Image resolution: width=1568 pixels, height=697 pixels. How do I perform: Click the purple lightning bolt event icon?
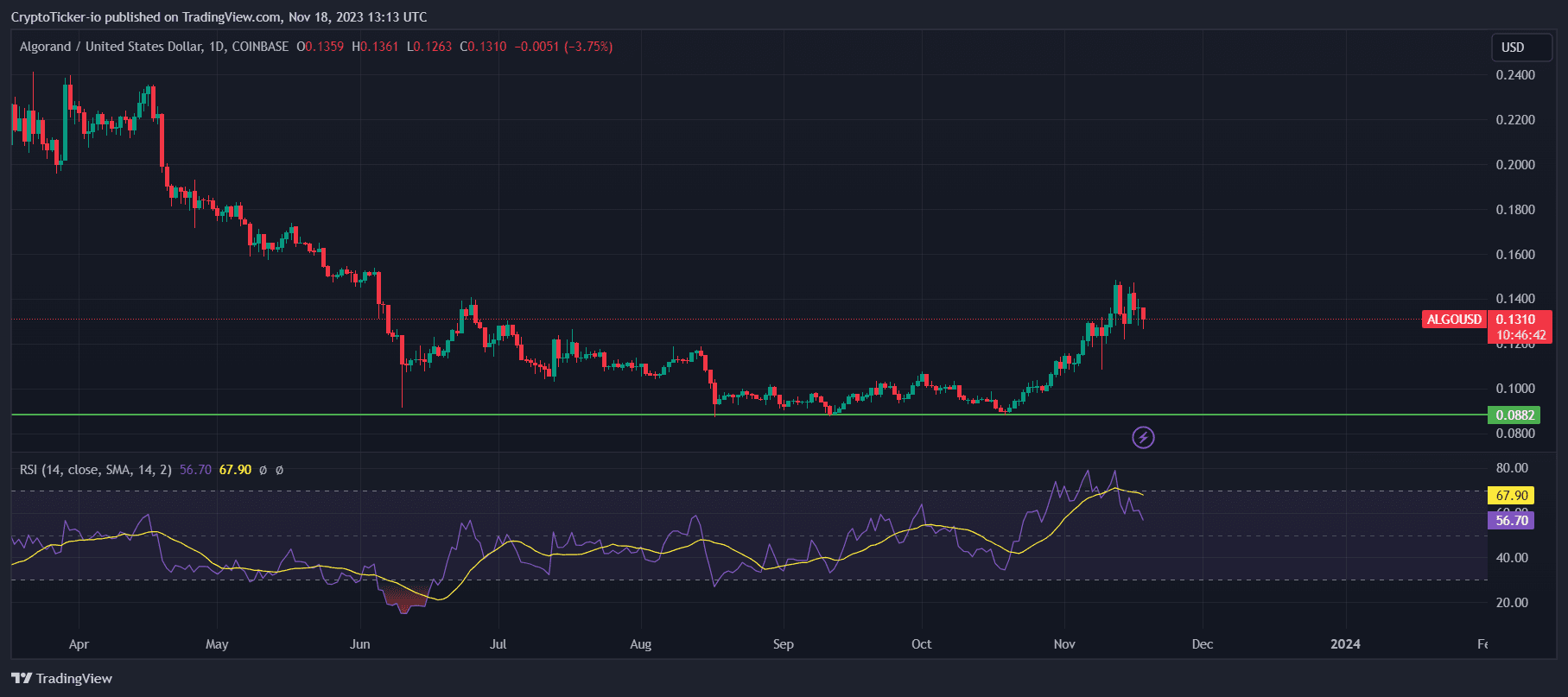tap(1143, 438)
